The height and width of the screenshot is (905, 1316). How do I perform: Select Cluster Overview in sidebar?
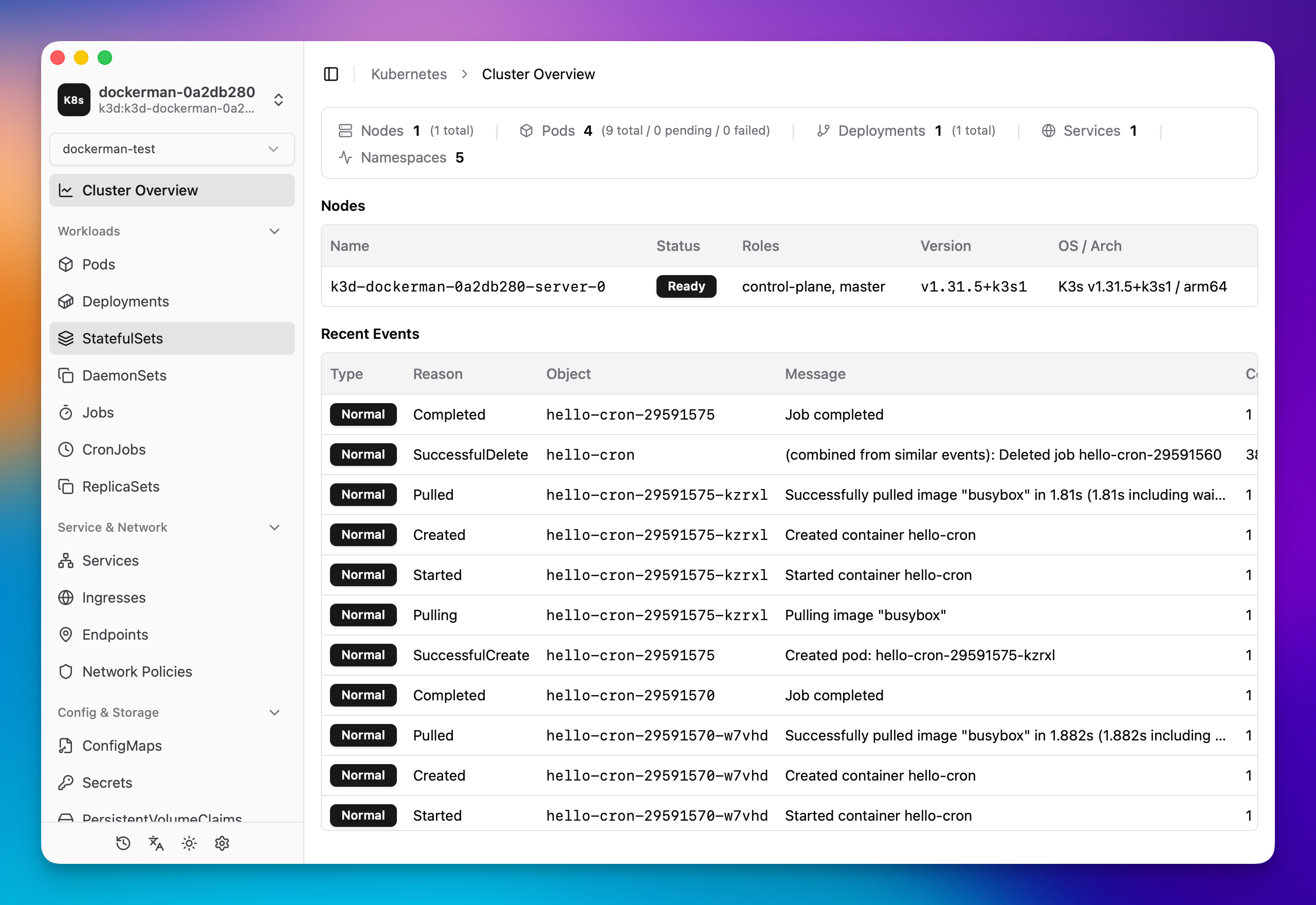click(x=172, y=191)
